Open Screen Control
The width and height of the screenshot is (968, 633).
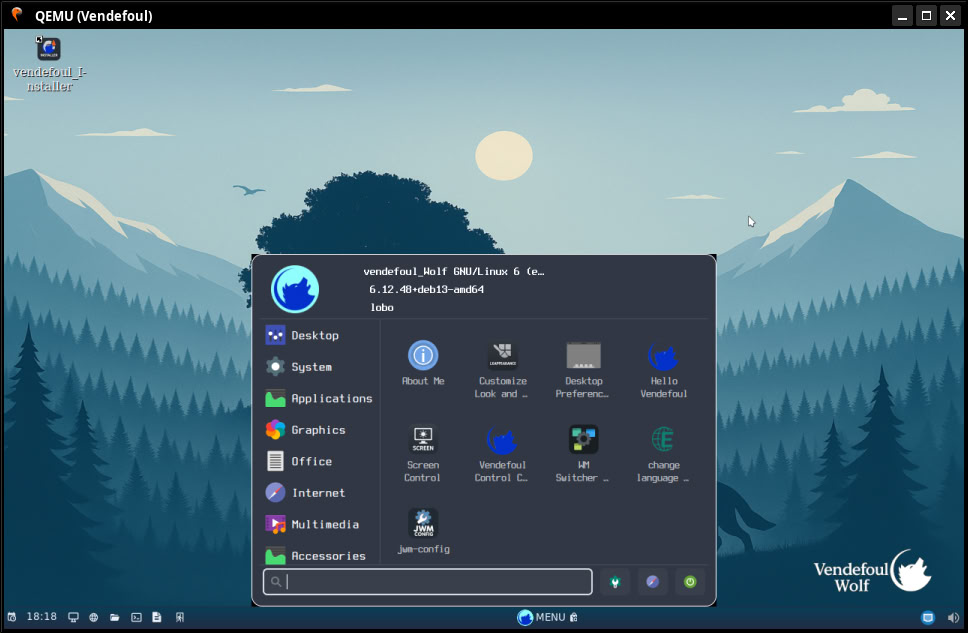423,453
